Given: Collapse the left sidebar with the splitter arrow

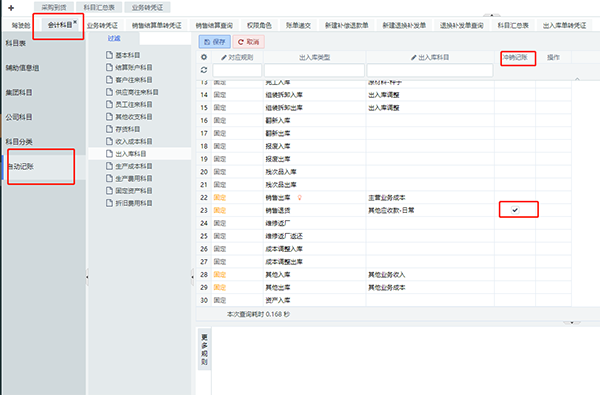Looking at the screenshot, I should coord(87,276).
